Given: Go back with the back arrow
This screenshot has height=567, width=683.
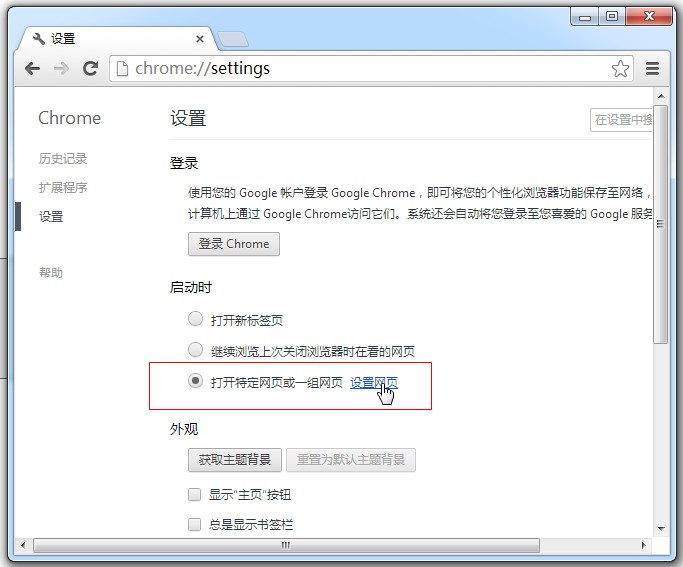Looking at the screenshot, I should coord(33,68).
